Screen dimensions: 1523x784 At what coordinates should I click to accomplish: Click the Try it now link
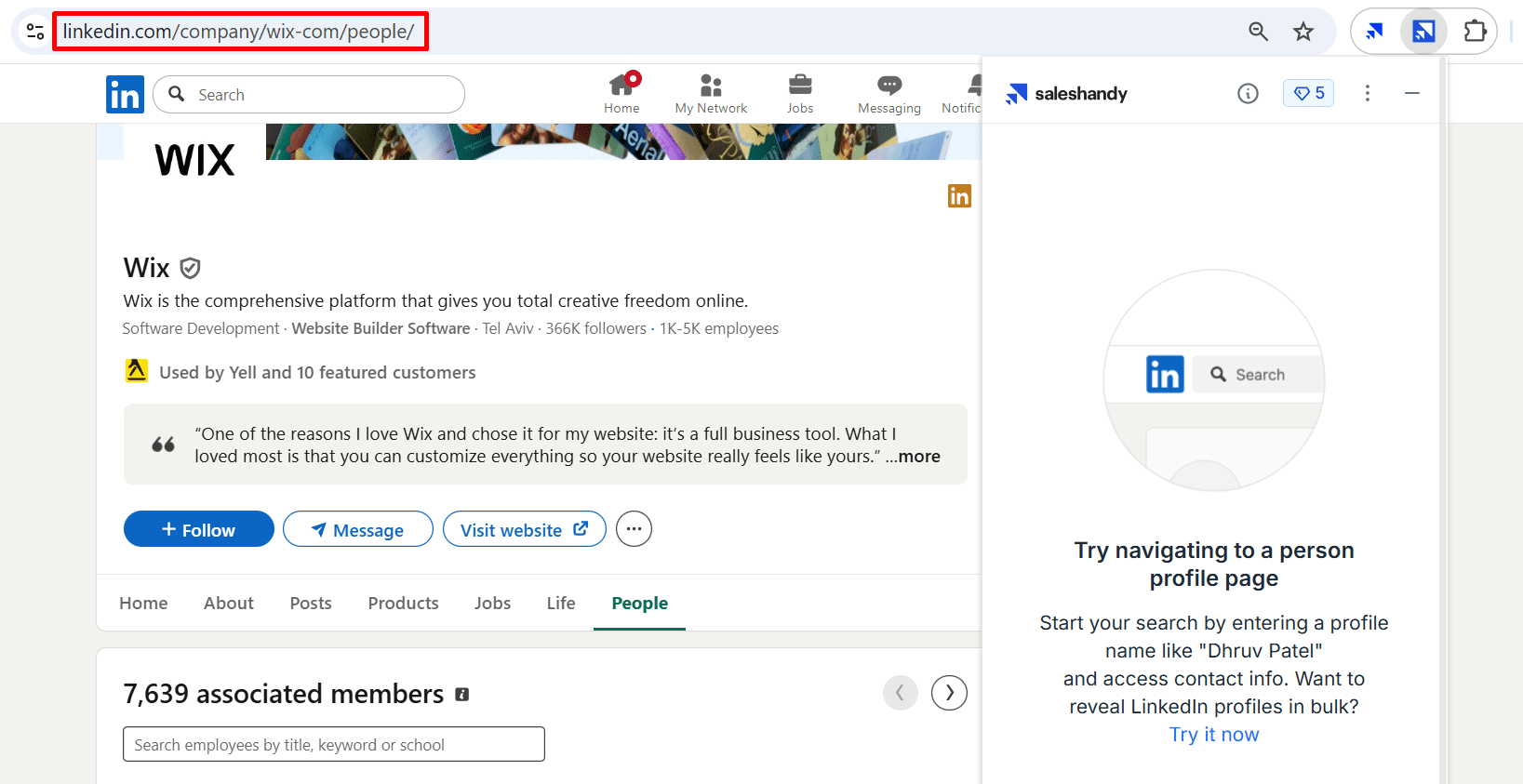pyautogui.click(x=1213, y=735)
